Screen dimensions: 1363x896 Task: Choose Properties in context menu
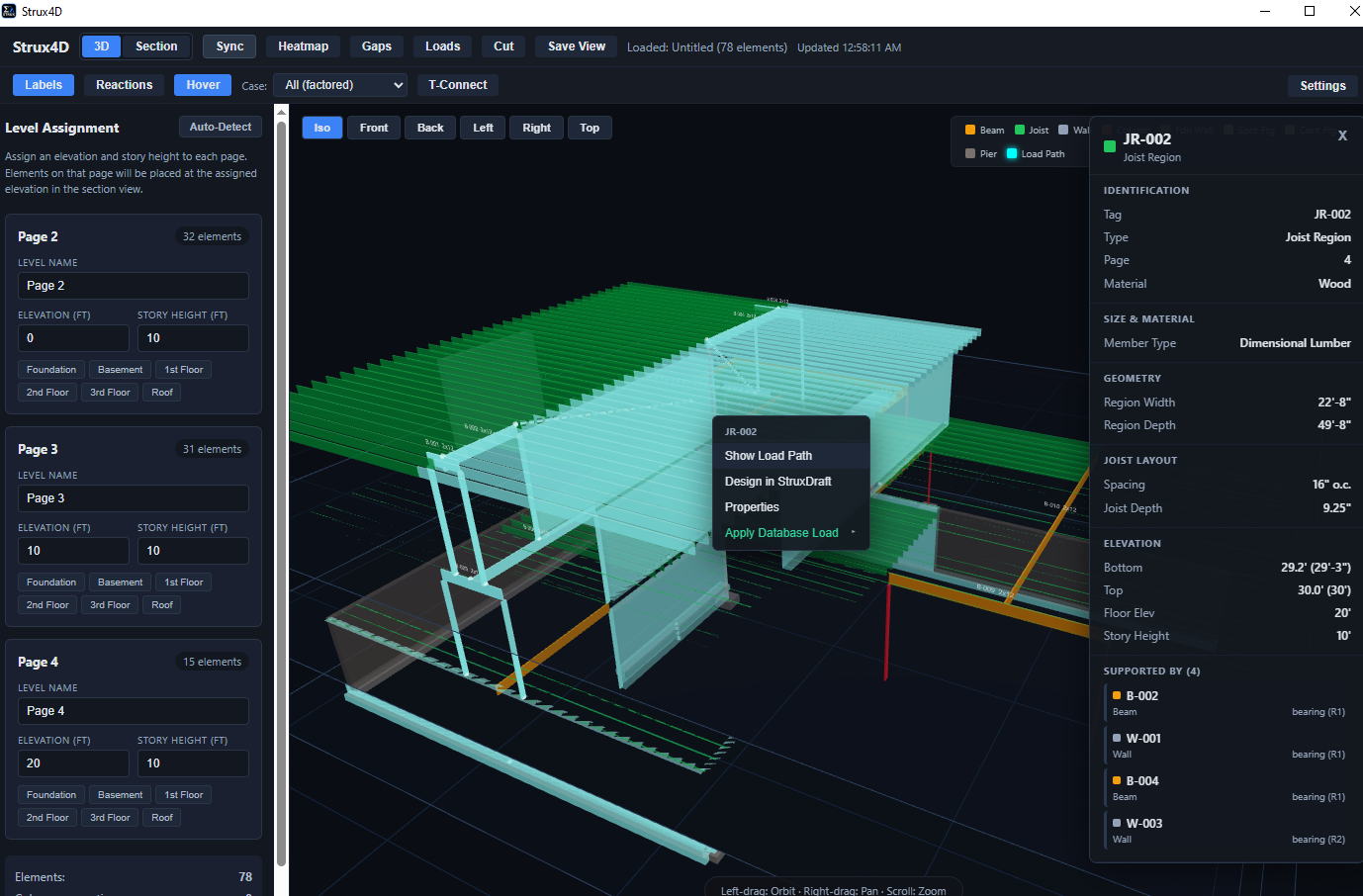pyautogui.click(x=790, y=507)
